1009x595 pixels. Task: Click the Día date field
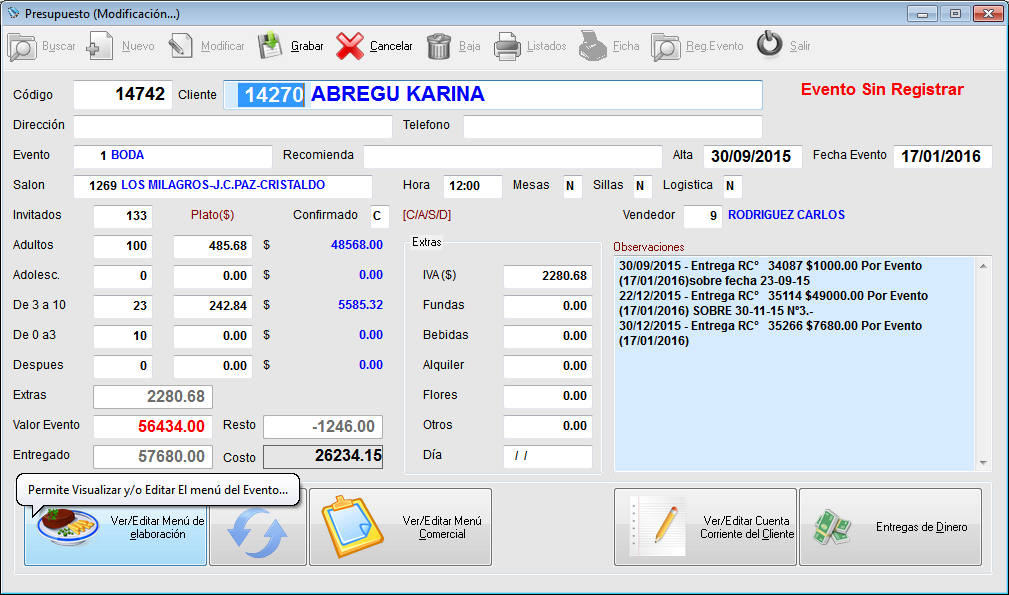pyautogui.click(x=548, y=456)
